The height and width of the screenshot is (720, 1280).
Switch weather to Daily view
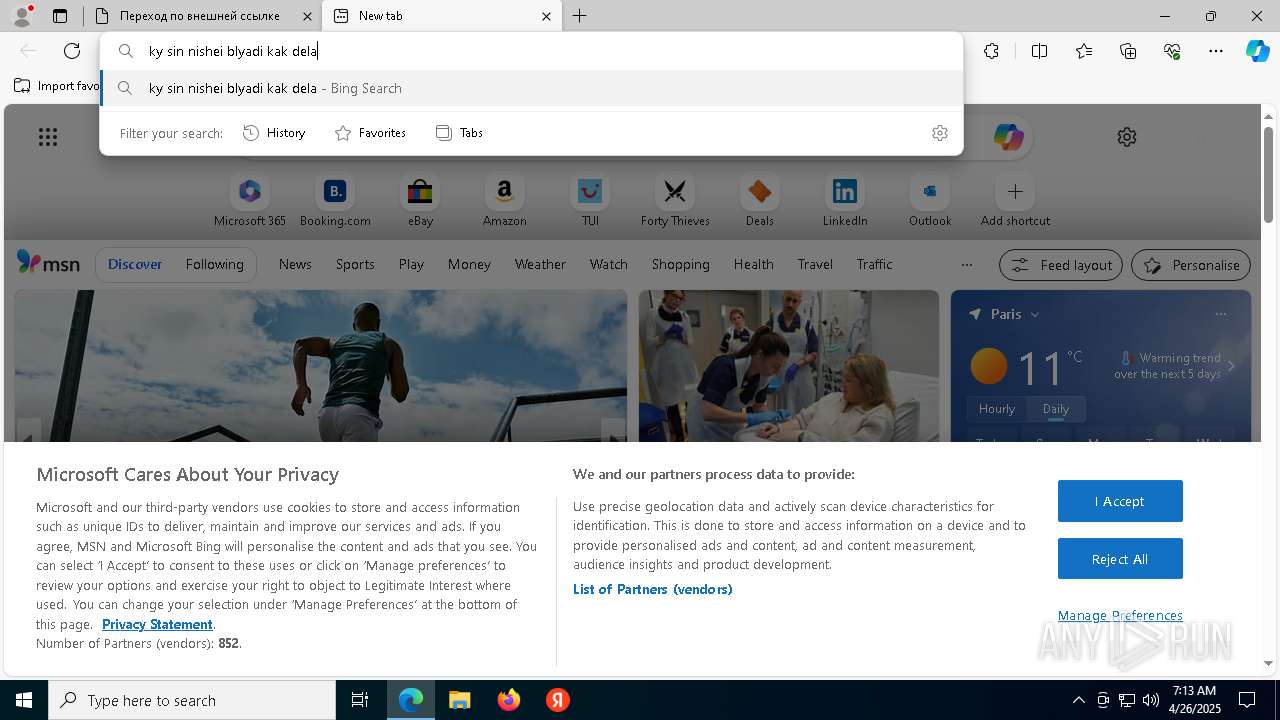[1056, 409]
